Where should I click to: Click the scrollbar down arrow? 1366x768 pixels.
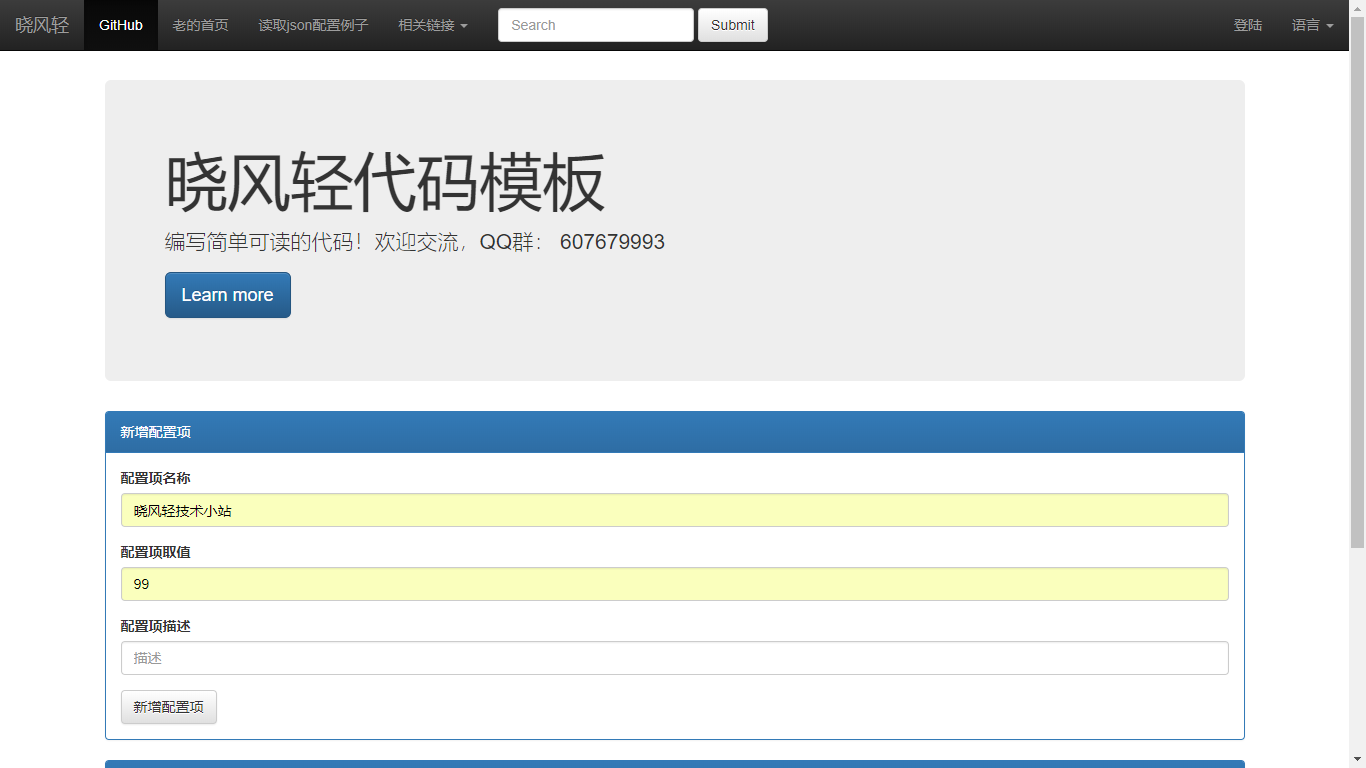(x=1357, y=759)
